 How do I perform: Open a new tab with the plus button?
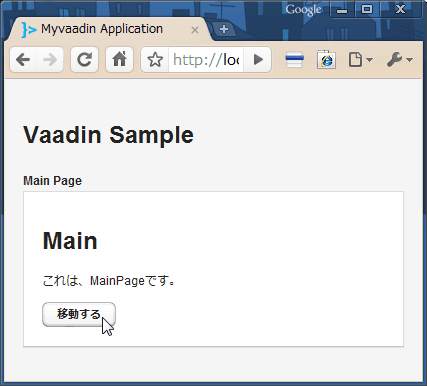click(x=224, y=29)
